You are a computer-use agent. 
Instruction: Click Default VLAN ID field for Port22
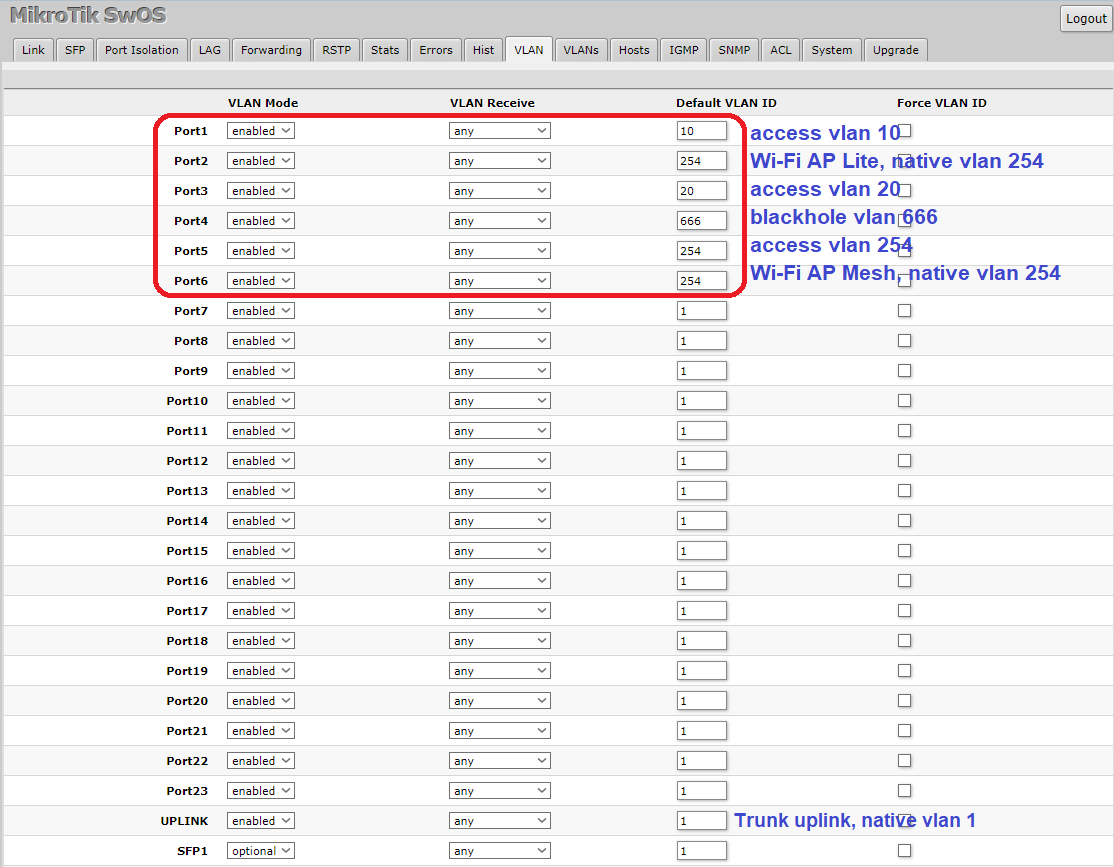coord(702,760)
